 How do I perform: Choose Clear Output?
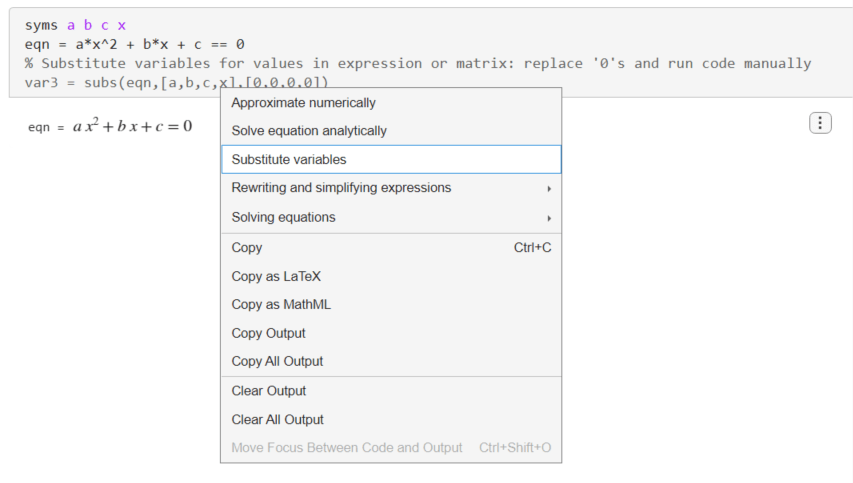268,391
